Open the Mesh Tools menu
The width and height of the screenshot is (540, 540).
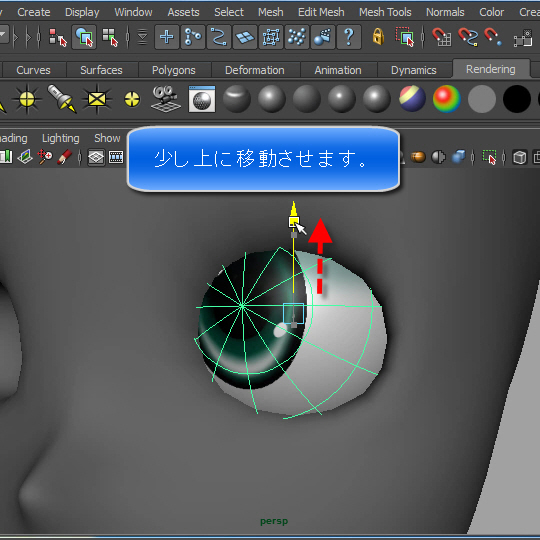pos(385,12)
